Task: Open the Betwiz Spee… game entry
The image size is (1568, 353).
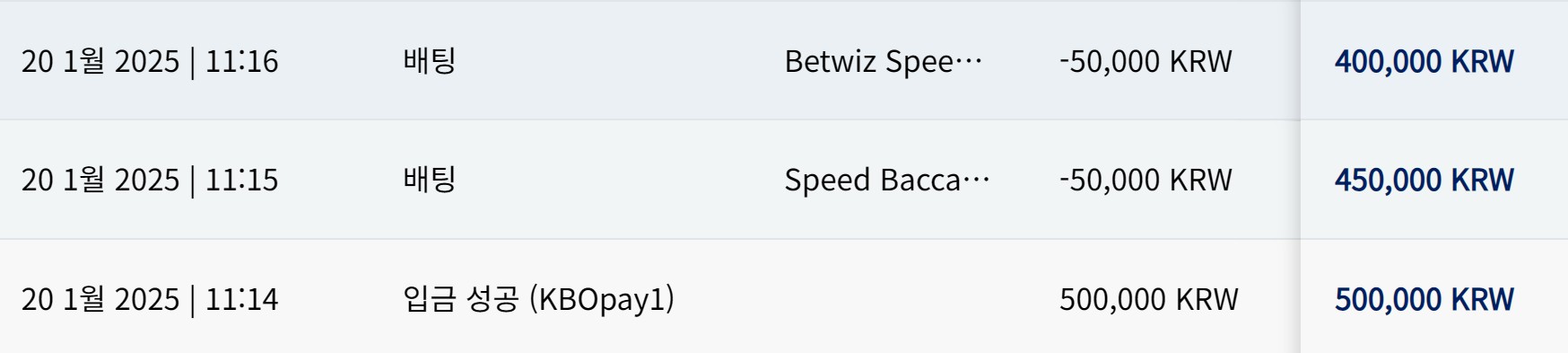Action: 884,61
